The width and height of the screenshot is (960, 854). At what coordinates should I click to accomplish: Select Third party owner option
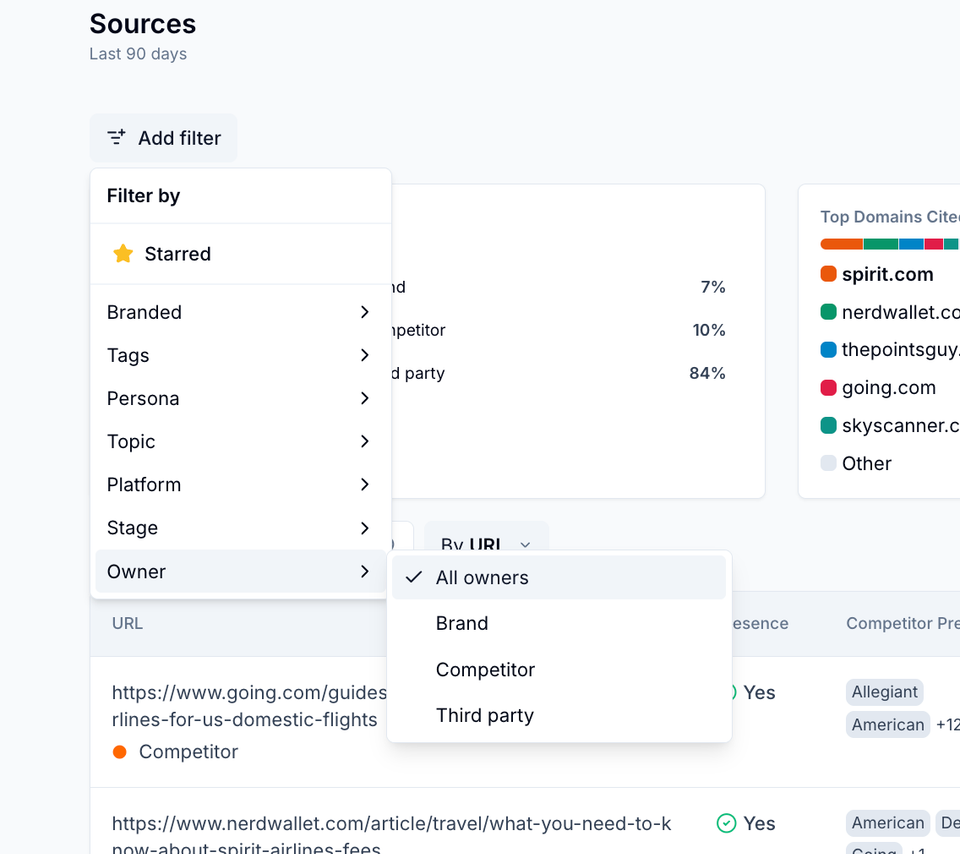484,716
